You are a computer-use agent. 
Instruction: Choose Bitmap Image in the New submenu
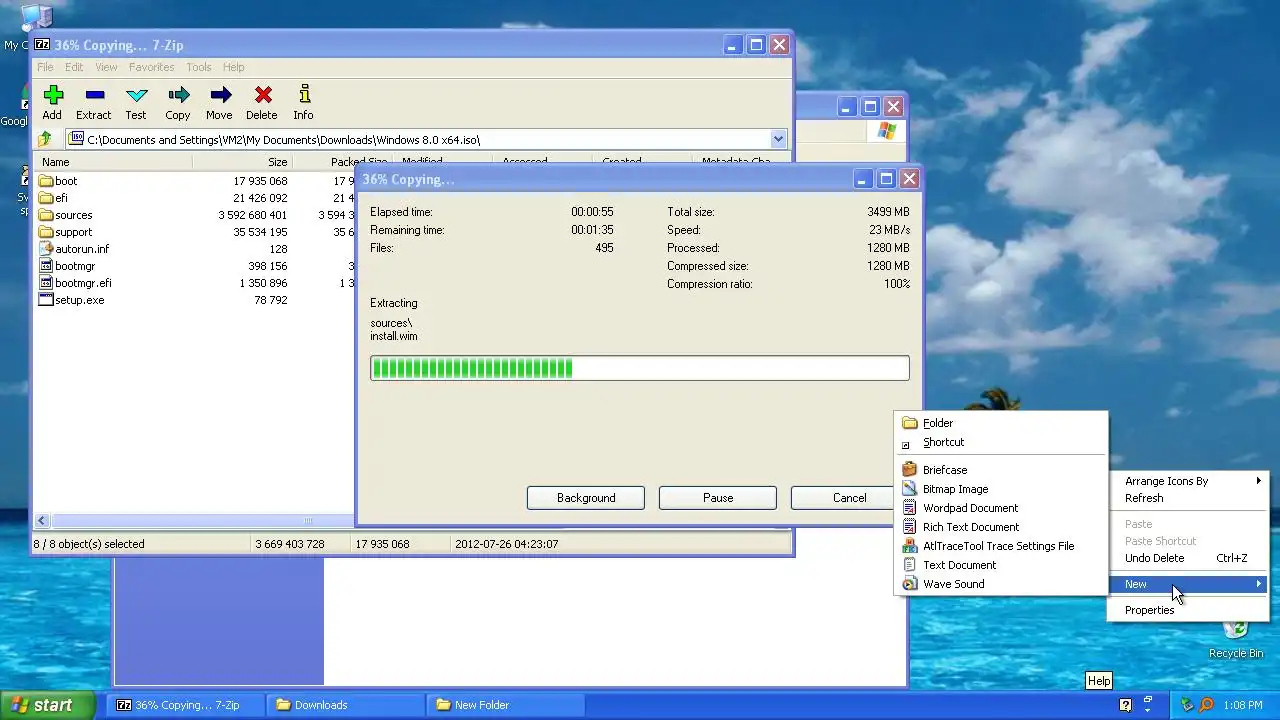click(x=1001, y=489)
